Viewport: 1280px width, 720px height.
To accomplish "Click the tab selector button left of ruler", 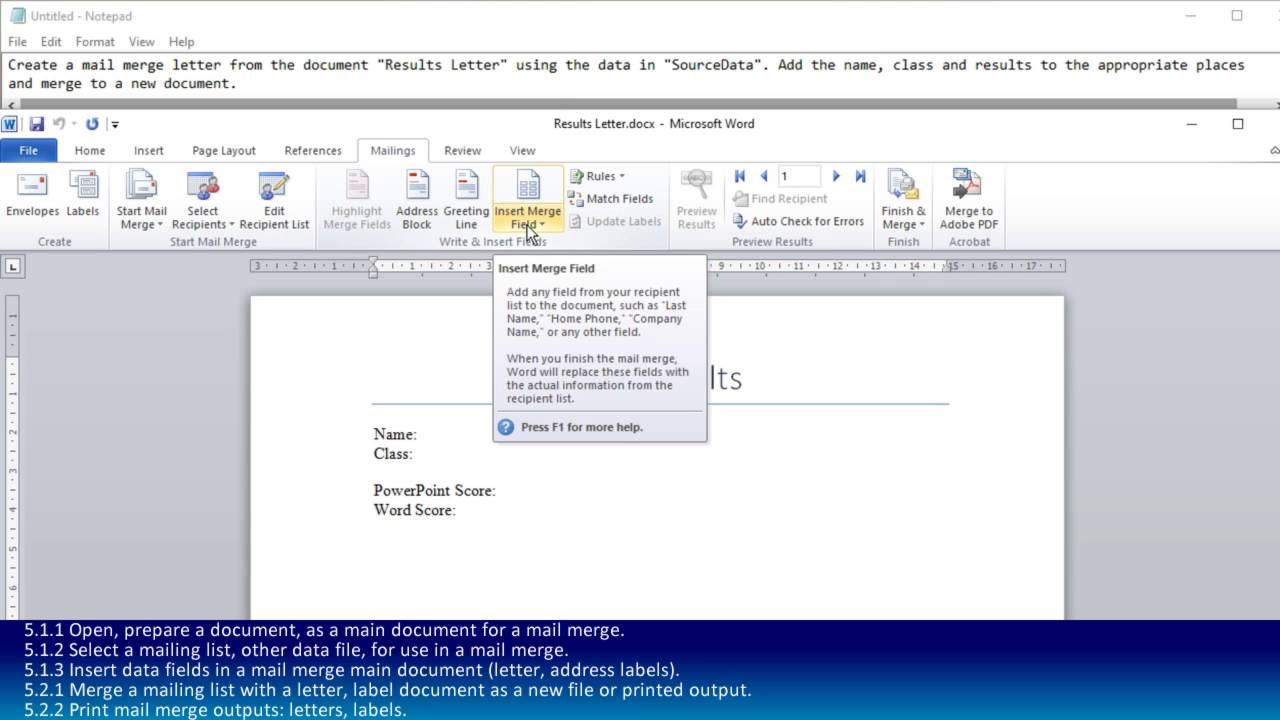I will (13, 266).
